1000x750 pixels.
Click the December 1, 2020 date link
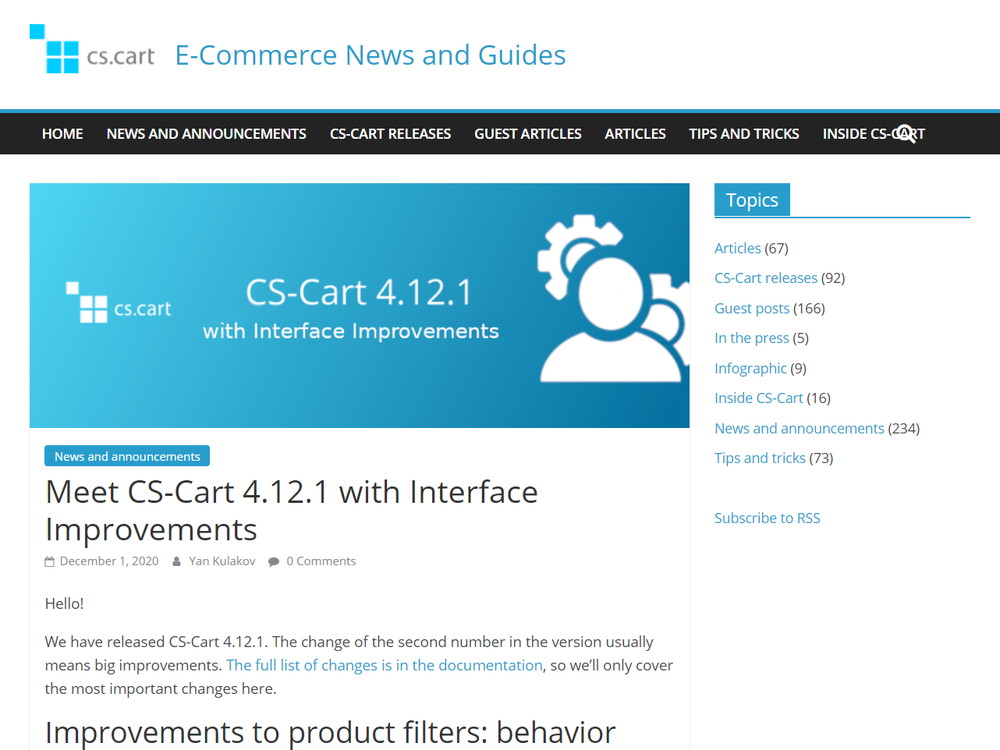click(109, 561)
